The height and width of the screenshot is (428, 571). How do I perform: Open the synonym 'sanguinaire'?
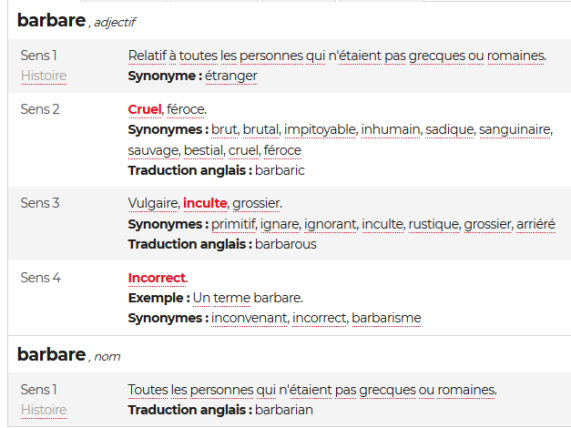(x=515, y=130)
